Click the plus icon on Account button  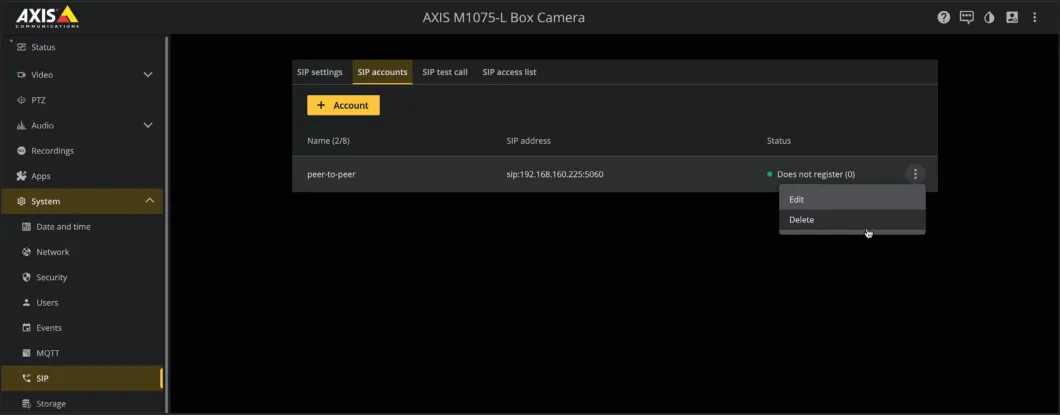(321, 105)
